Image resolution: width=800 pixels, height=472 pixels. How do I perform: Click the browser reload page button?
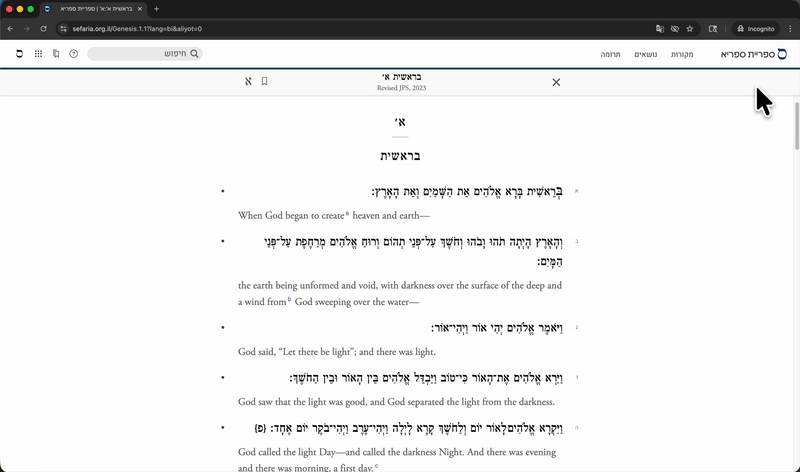pyautogui.click(x=43, y=29)
